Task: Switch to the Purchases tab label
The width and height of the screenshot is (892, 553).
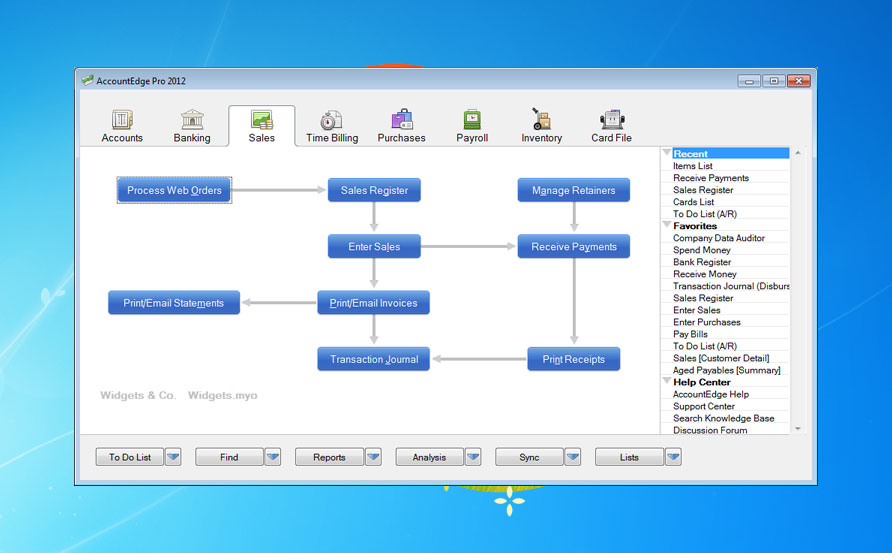Action: tap(402, 138)
